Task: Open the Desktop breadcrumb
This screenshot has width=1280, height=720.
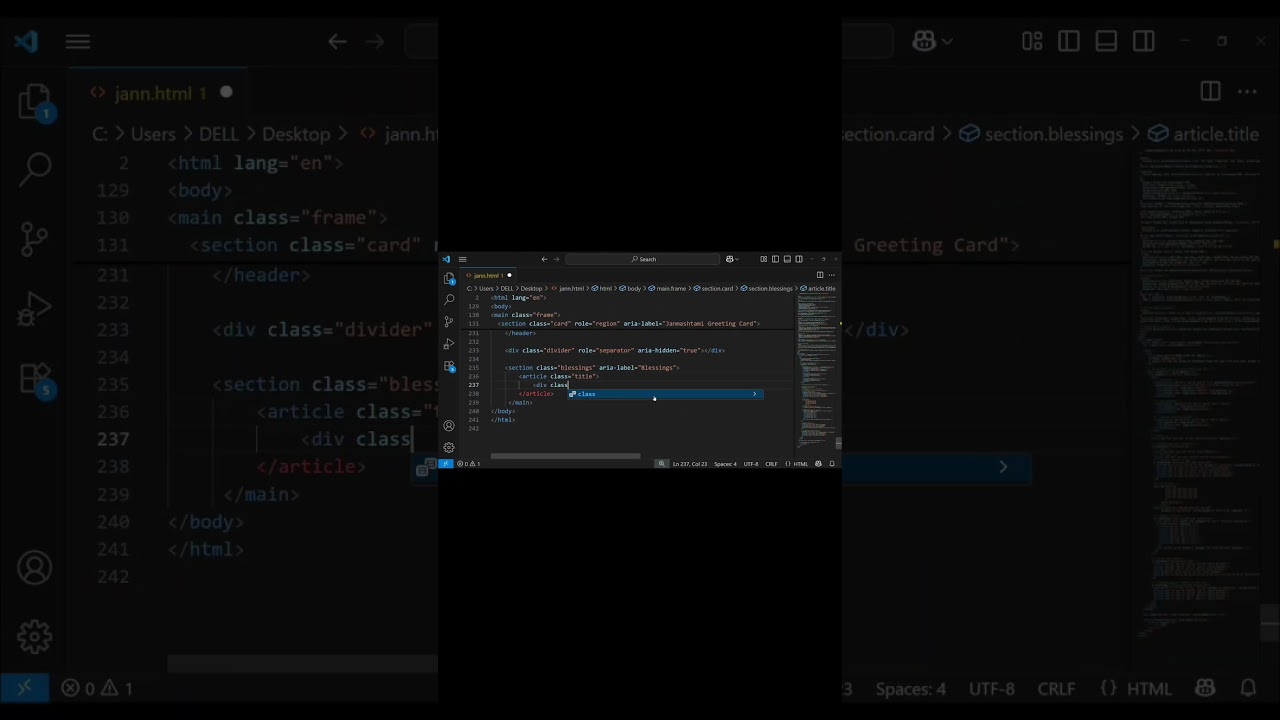Action: pos(531,288)
